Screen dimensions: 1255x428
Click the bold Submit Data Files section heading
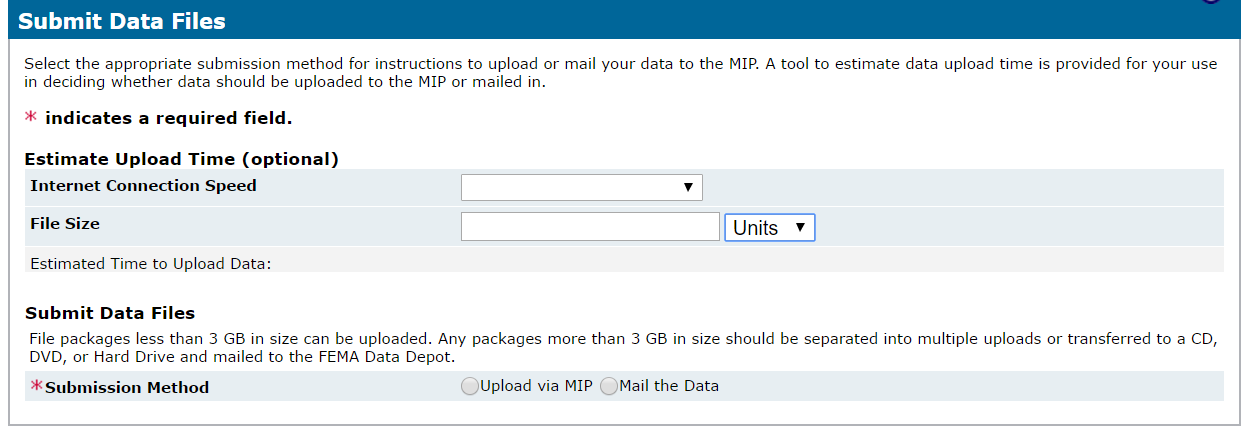110,313
